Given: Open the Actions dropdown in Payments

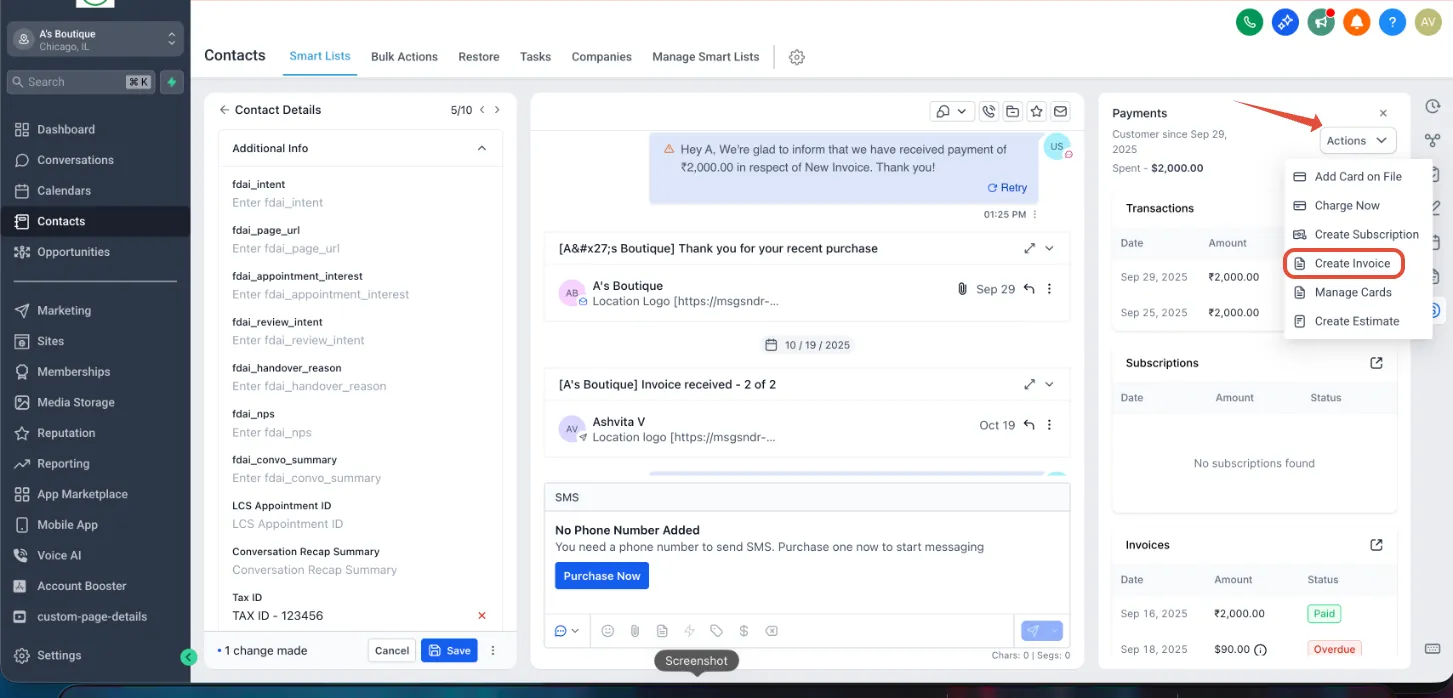Looking at the screenshot, I should [1357, 141].
